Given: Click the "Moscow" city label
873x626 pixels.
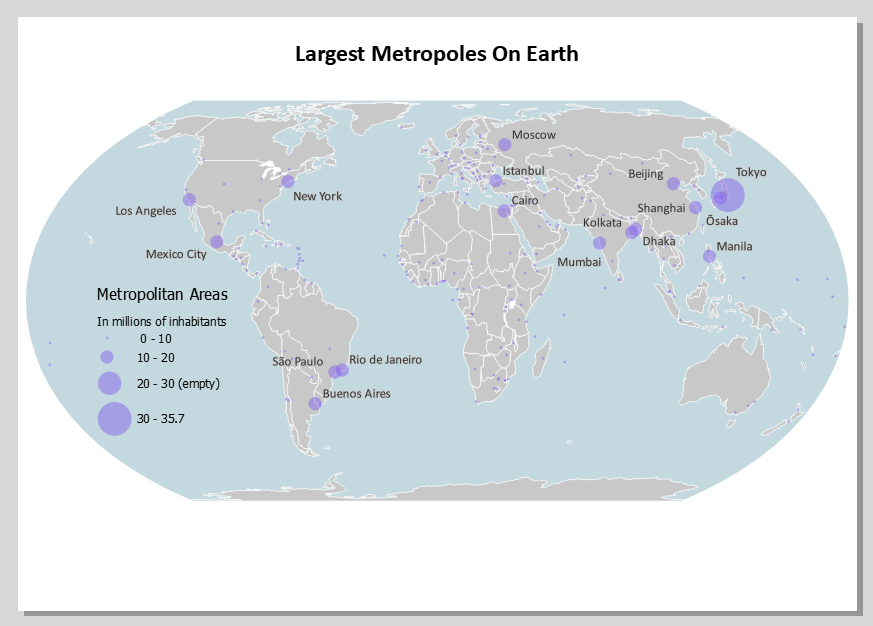Looking at the screenshot, I should [534, 135].
